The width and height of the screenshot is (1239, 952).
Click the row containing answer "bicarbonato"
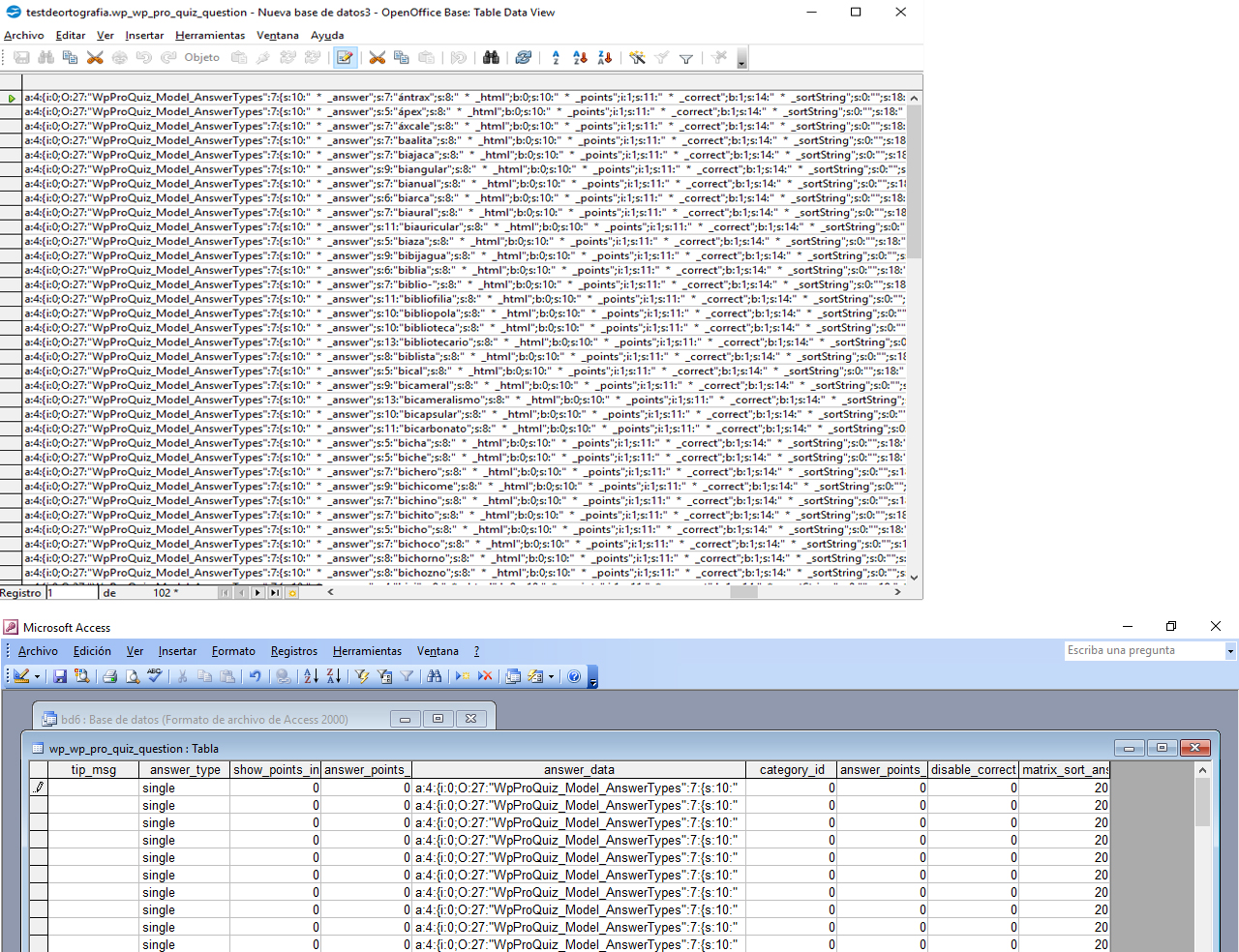click(465, 429)
